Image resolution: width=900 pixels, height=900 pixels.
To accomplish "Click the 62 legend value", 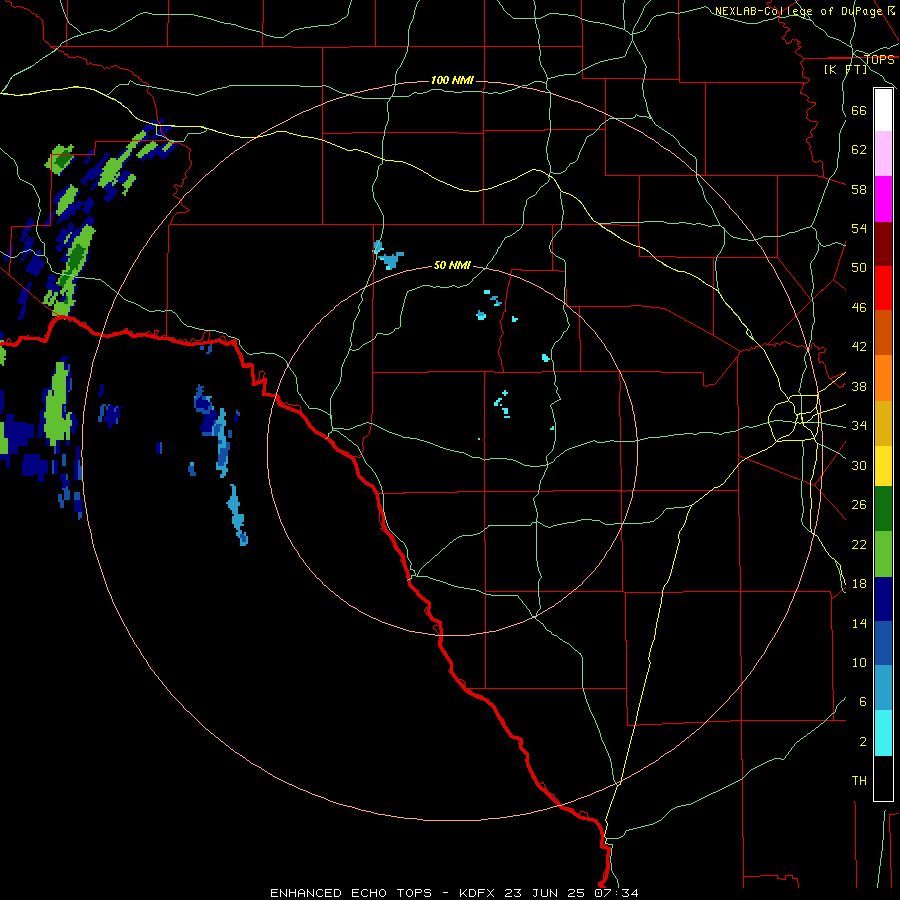I will pos(859,150).
